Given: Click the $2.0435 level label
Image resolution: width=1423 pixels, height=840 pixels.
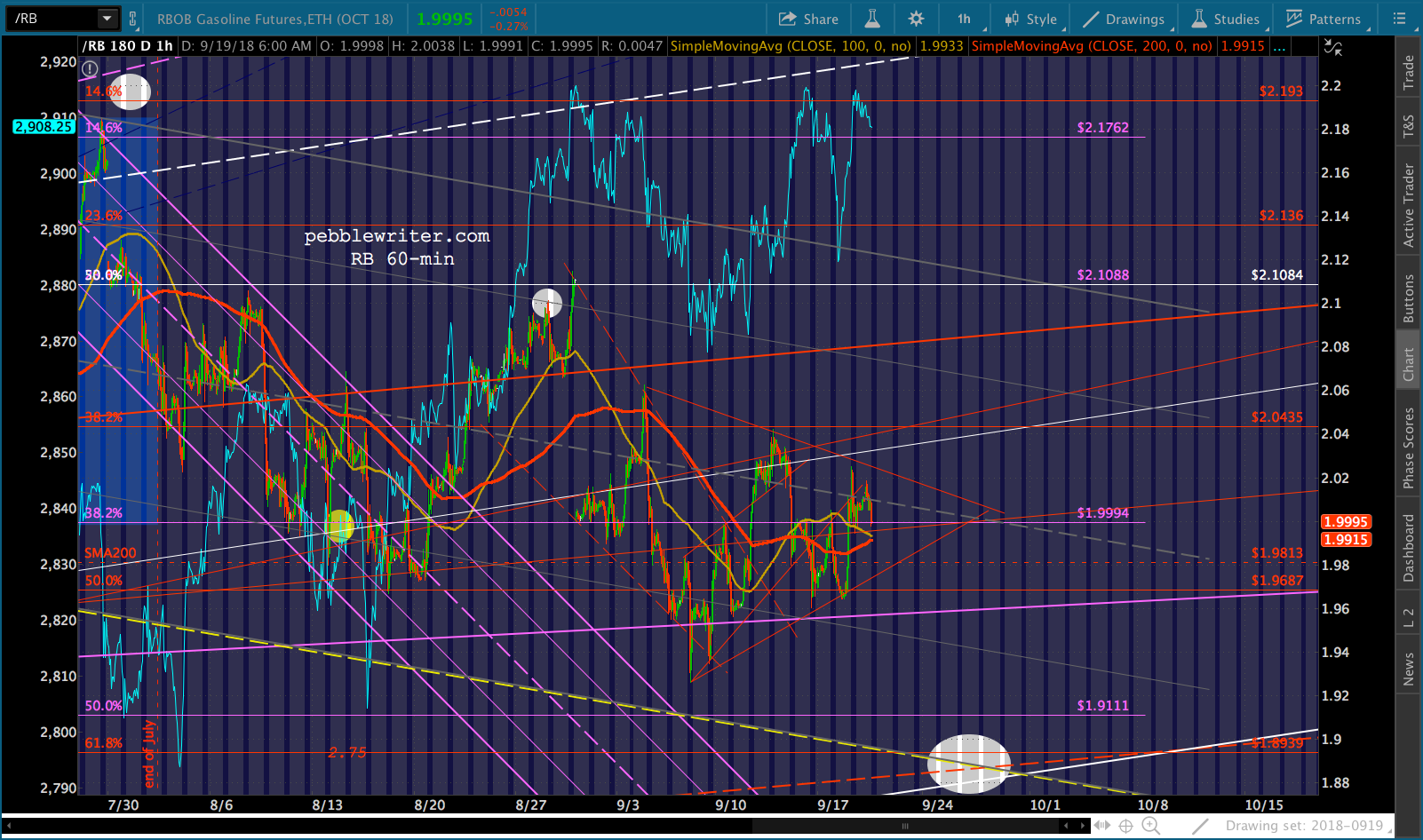Looking at the screenshot, I should (x=1276, y=417).
